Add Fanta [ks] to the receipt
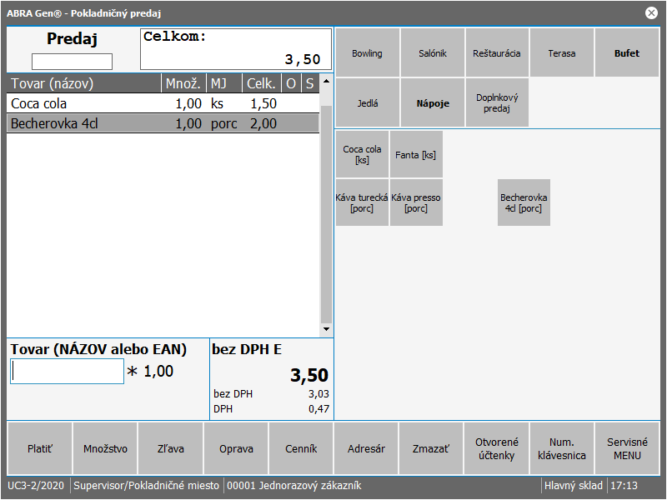Viewport: 667px width, 500px height. (x=415, y=154)
